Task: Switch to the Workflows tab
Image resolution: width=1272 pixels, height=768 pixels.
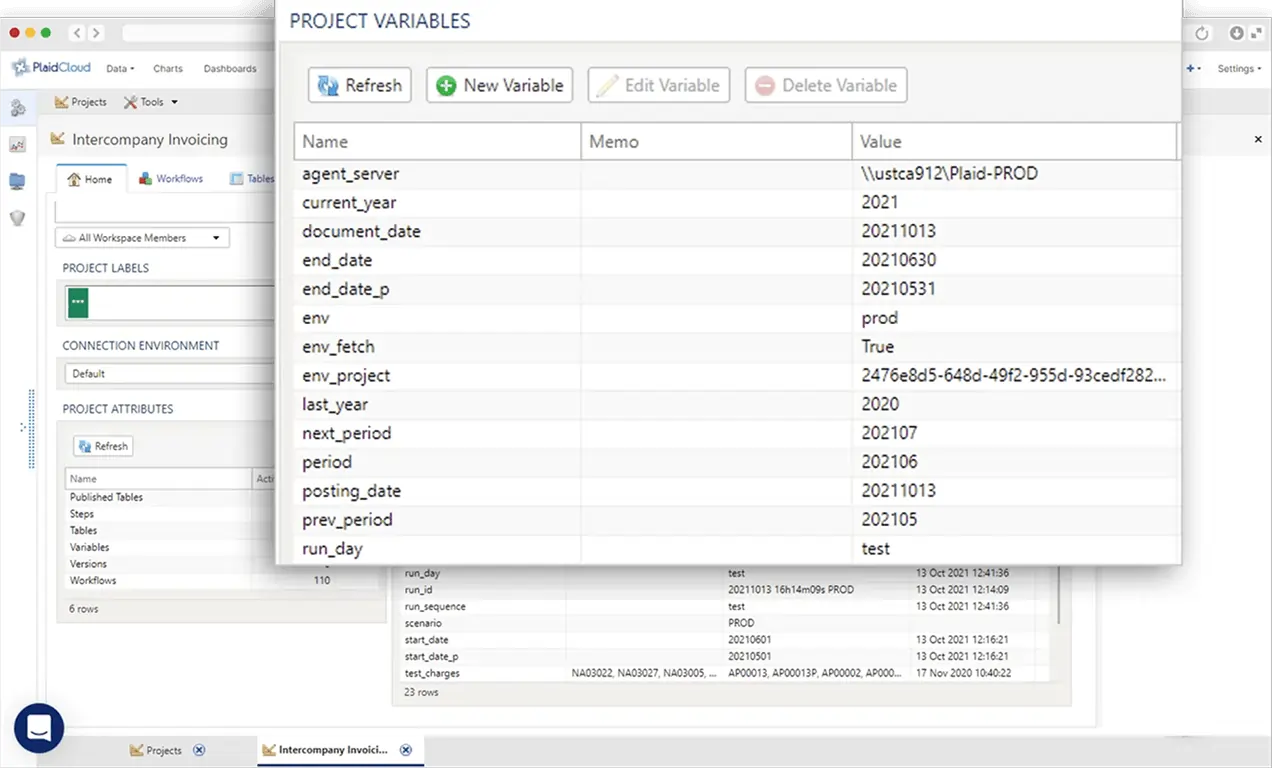Action: (x=171, y=179)
